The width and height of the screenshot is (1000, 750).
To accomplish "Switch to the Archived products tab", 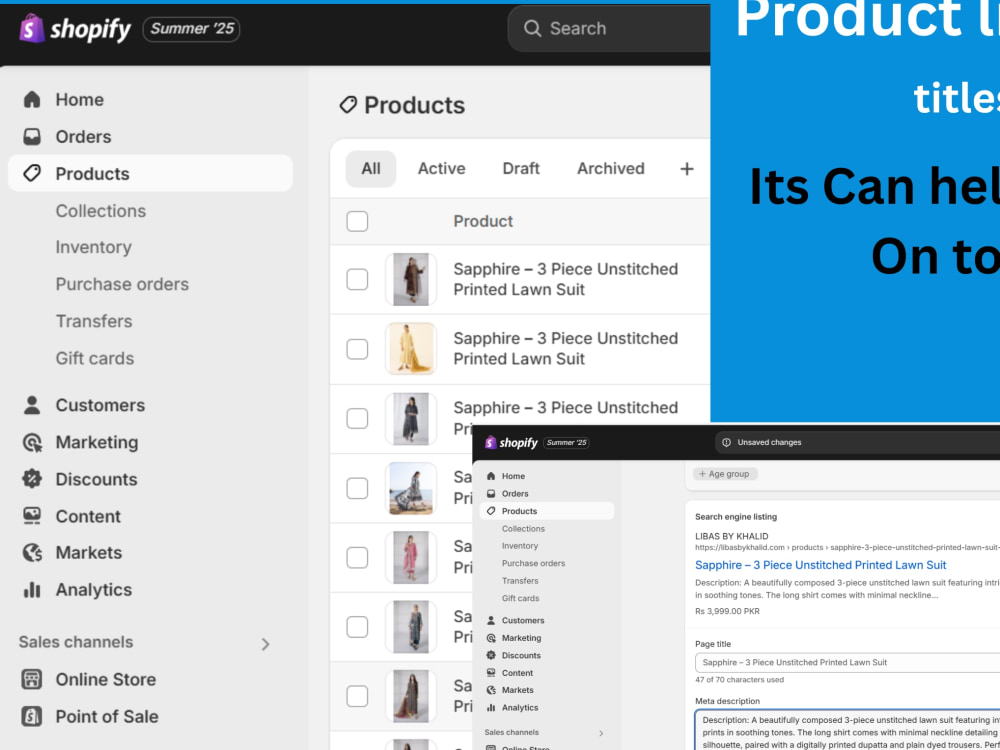I will (x=610, y=169).
